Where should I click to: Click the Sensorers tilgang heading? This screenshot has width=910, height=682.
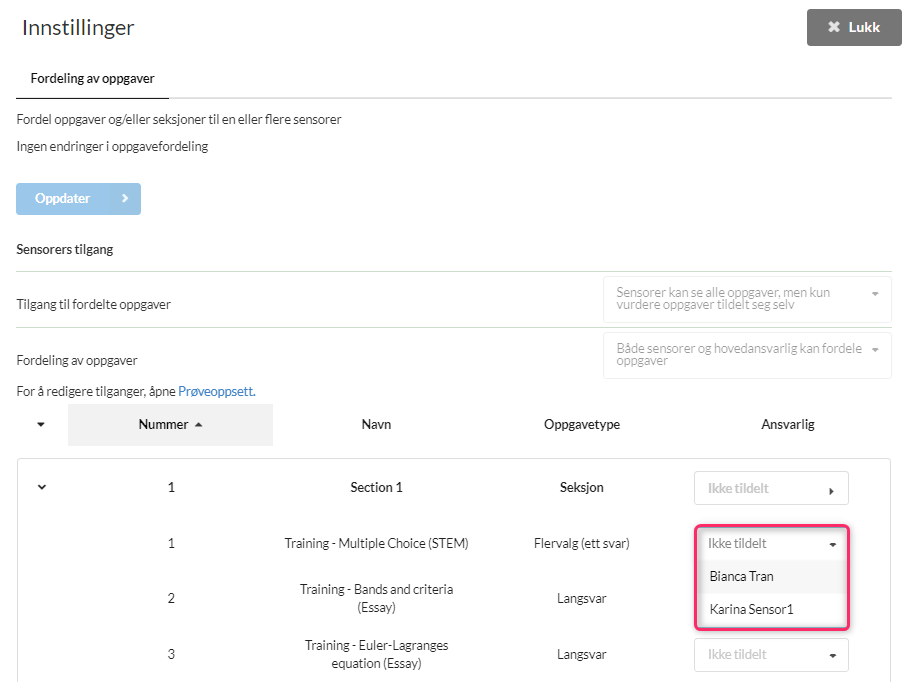(x=64, y=250)
